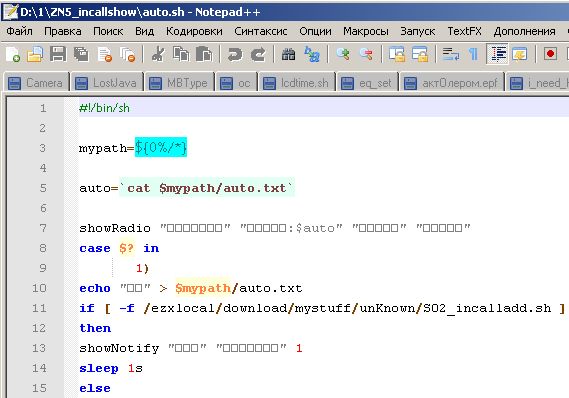Viewport: 569px width, 398px height.
Task: Create a new file with toolbar icon
Action: [13, 54]
